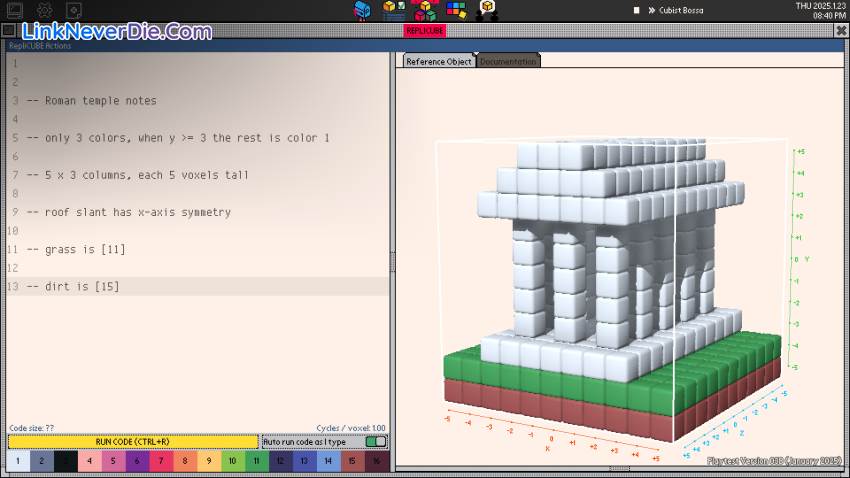Pick color swatch 11 green

click(x=255, y=461)
